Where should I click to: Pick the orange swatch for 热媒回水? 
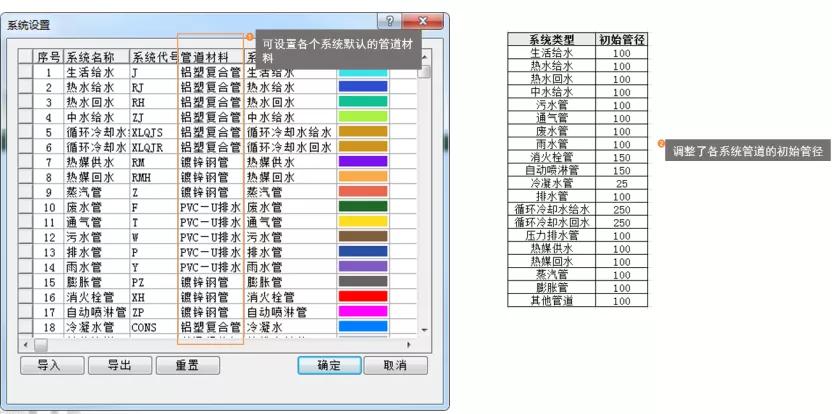pyautogui.click(x=363, y=176)
